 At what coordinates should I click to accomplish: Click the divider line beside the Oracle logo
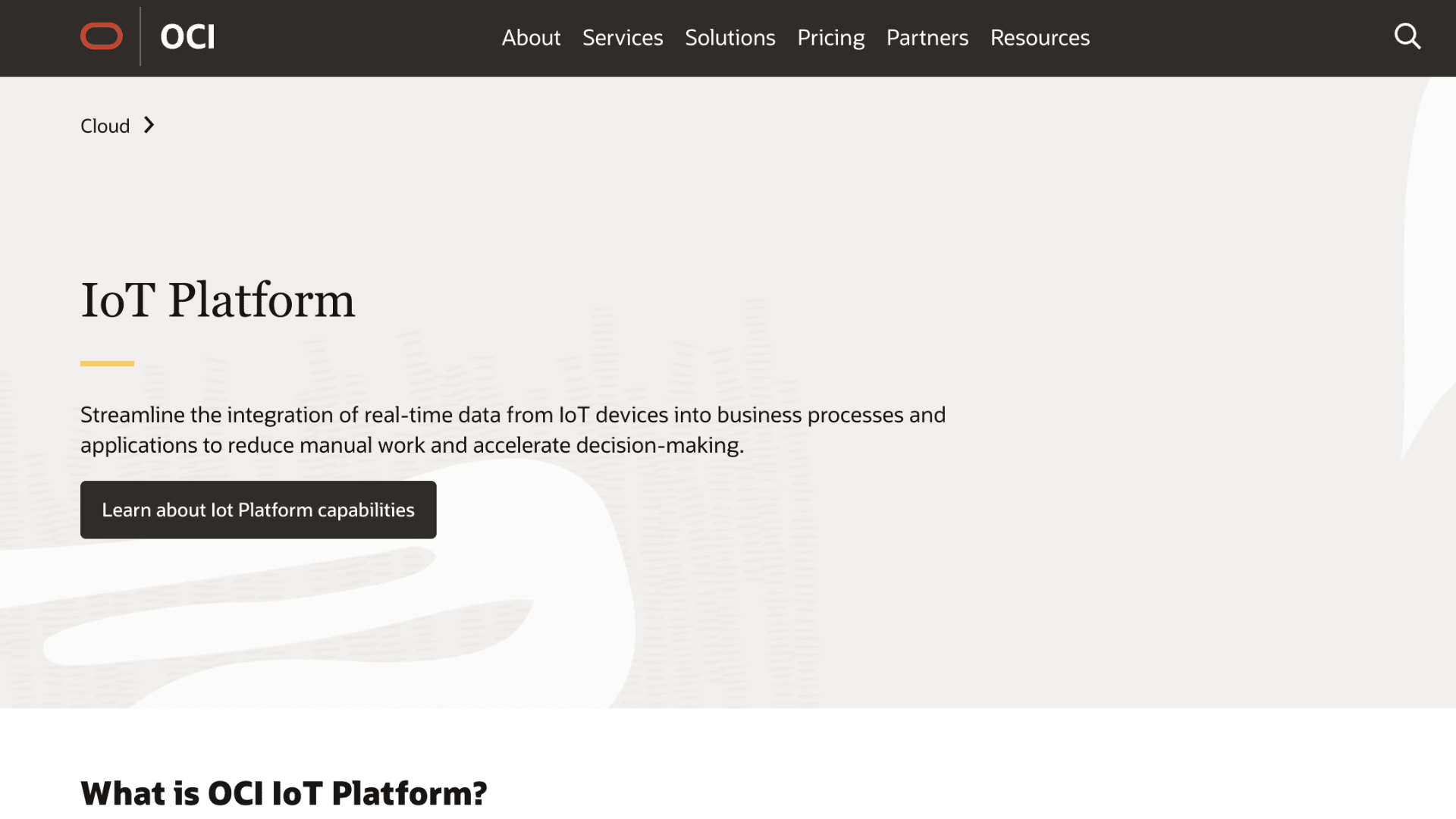[x=140, y=36]
